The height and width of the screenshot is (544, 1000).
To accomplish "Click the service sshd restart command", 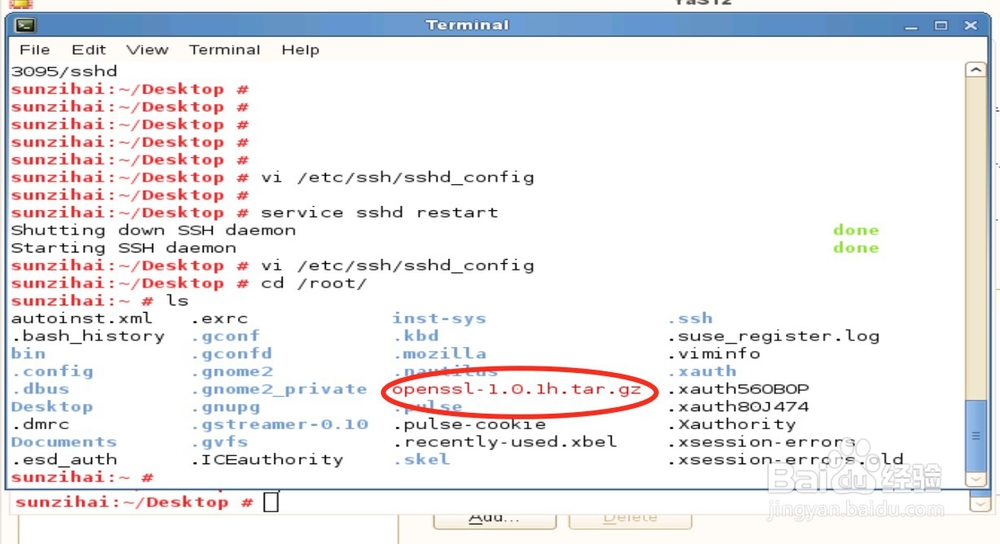I will point(379,212).
